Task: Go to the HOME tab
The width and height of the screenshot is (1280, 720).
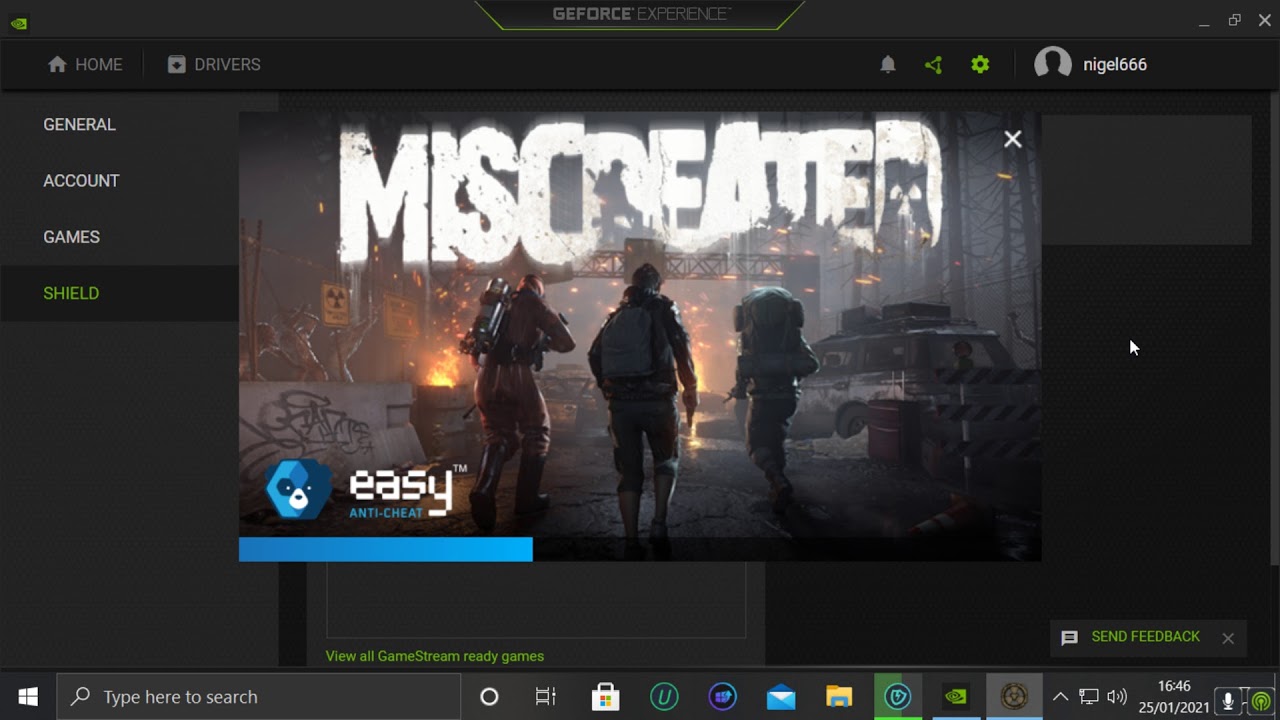Action: coord(85,64)
